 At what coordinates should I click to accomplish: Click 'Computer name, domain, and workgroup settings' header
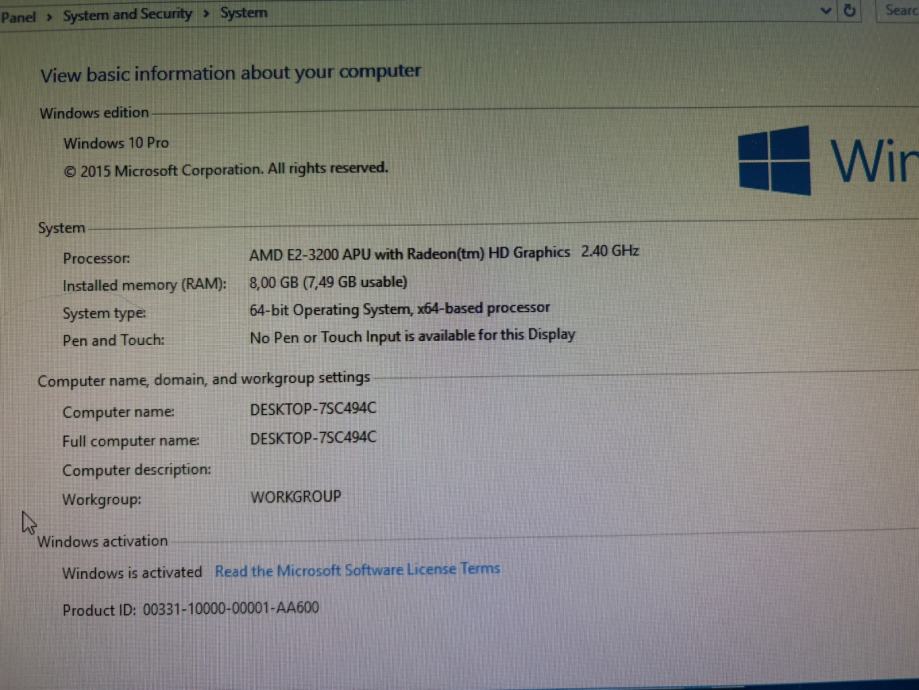203,379
